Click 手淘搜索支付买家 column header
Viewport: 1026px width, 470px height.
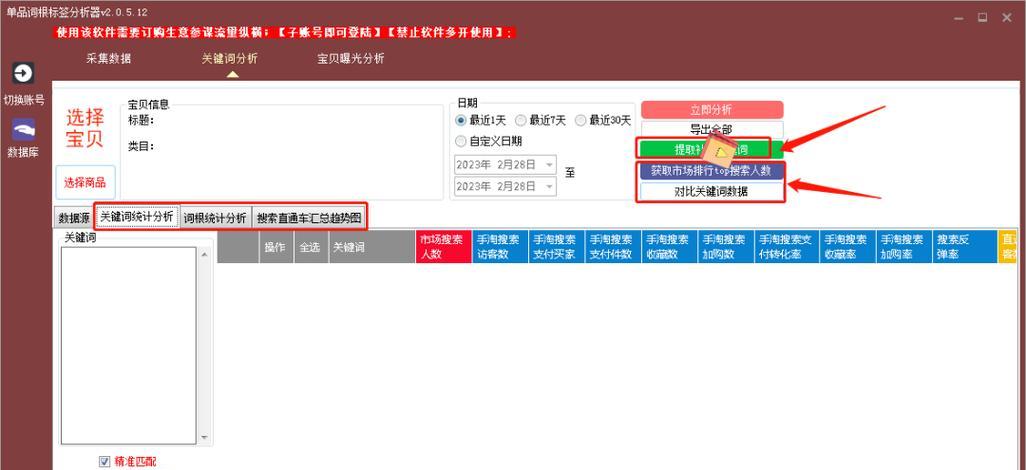[556, 247]
